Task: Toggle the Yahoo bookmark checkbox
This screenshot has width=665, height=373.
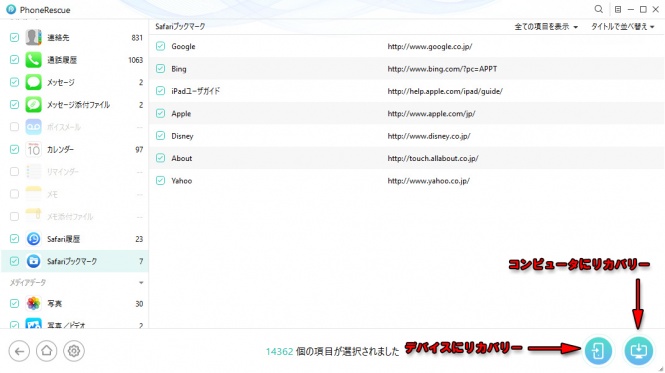Action: point(160,181)
